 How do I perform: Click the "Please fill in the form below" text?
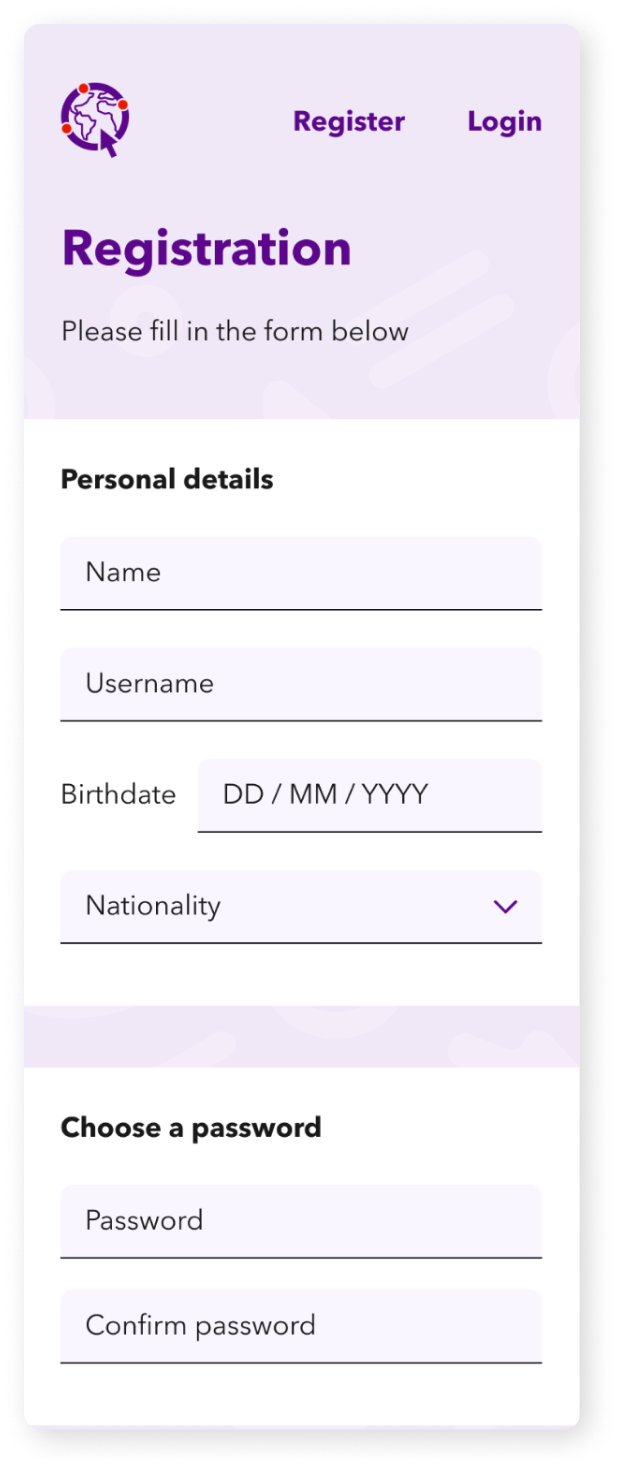click(235, 332)
